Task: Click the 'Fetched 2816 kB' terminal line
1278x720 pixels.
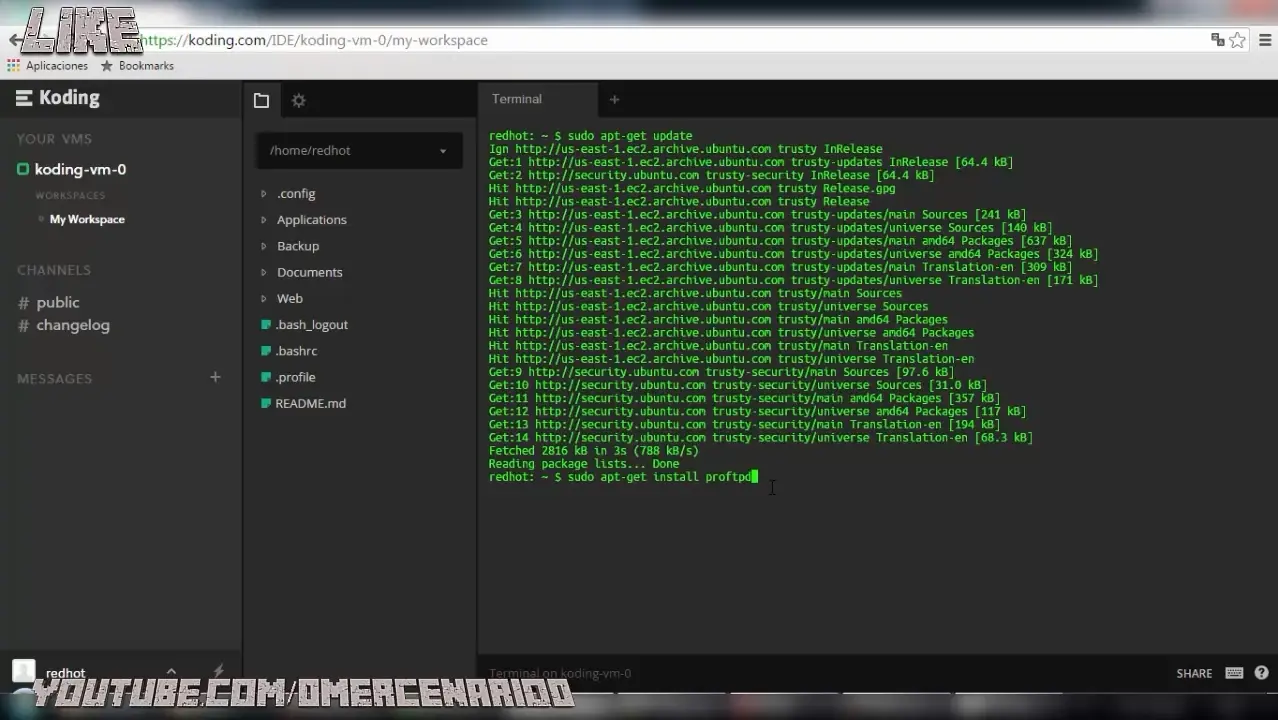Action: point(594,451)
